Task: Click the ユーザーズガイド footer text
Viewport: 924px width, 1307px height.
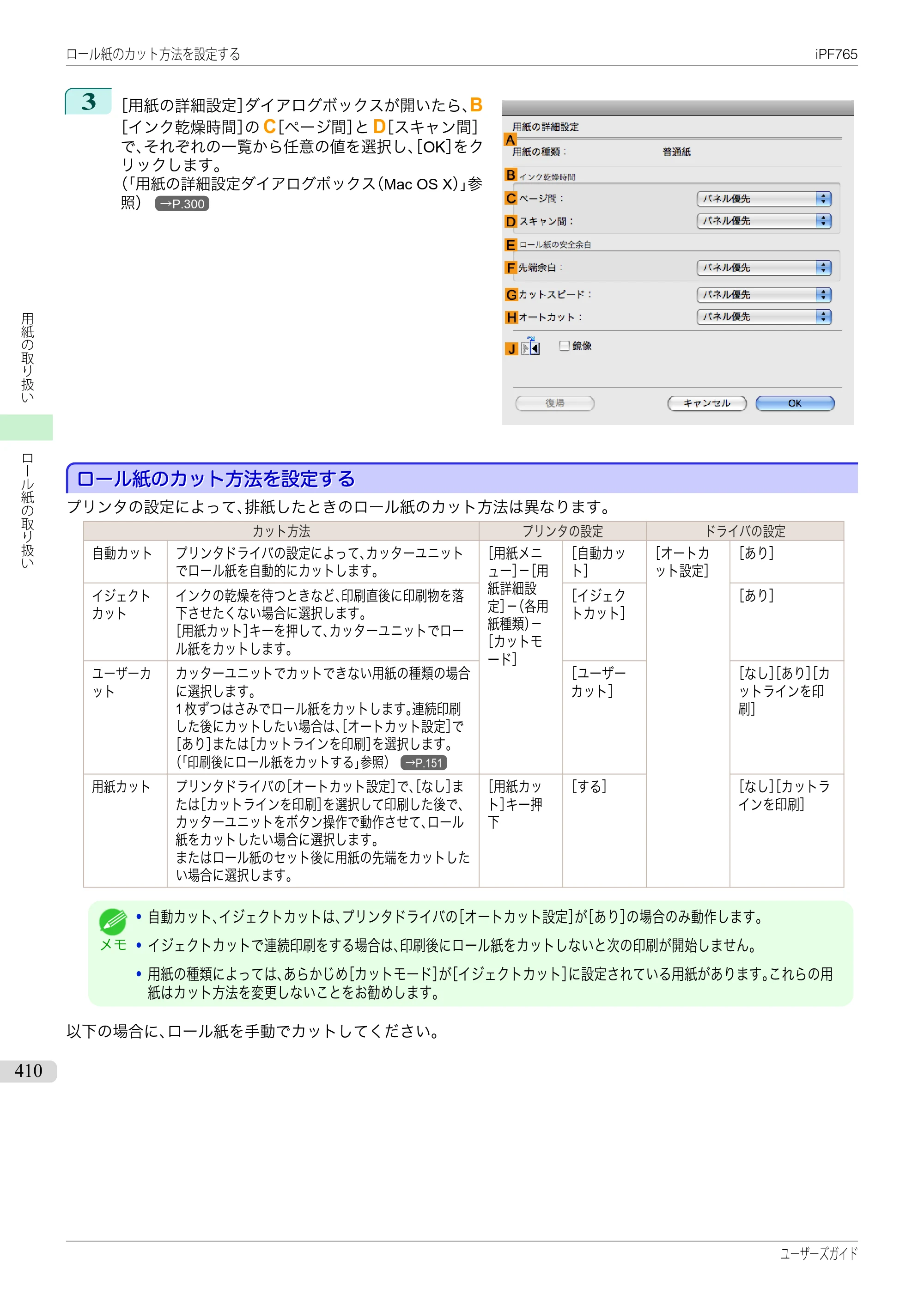Action: click(819, 1253)
